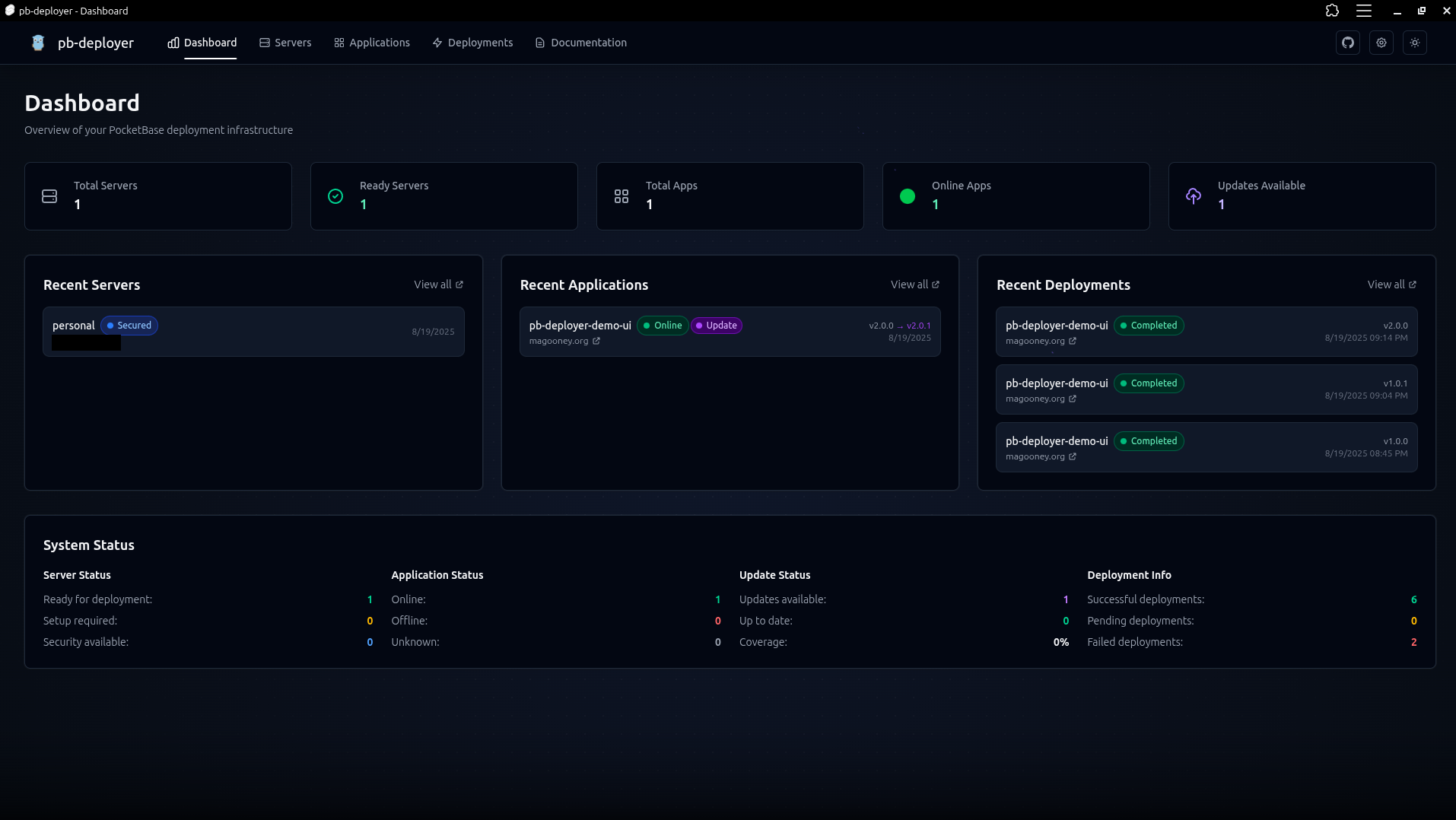This screenshot has height=820, width=1456.
Task: Click 'Unknown:' label in Application Status
Action: click(x=415, y=642)
